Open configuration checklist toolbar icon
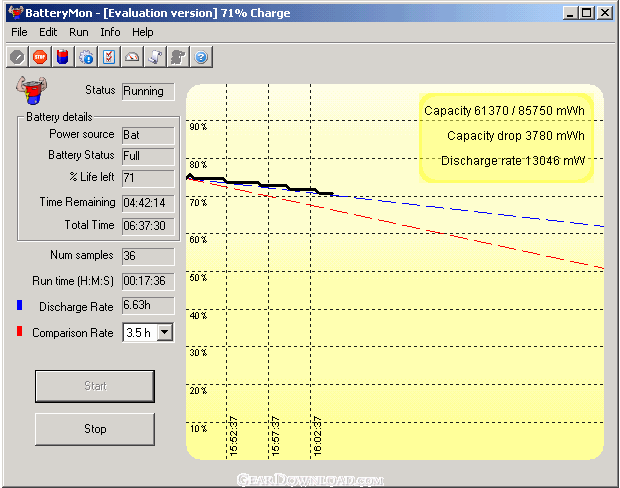The image size is (620, 488). (x=109, y=57)
